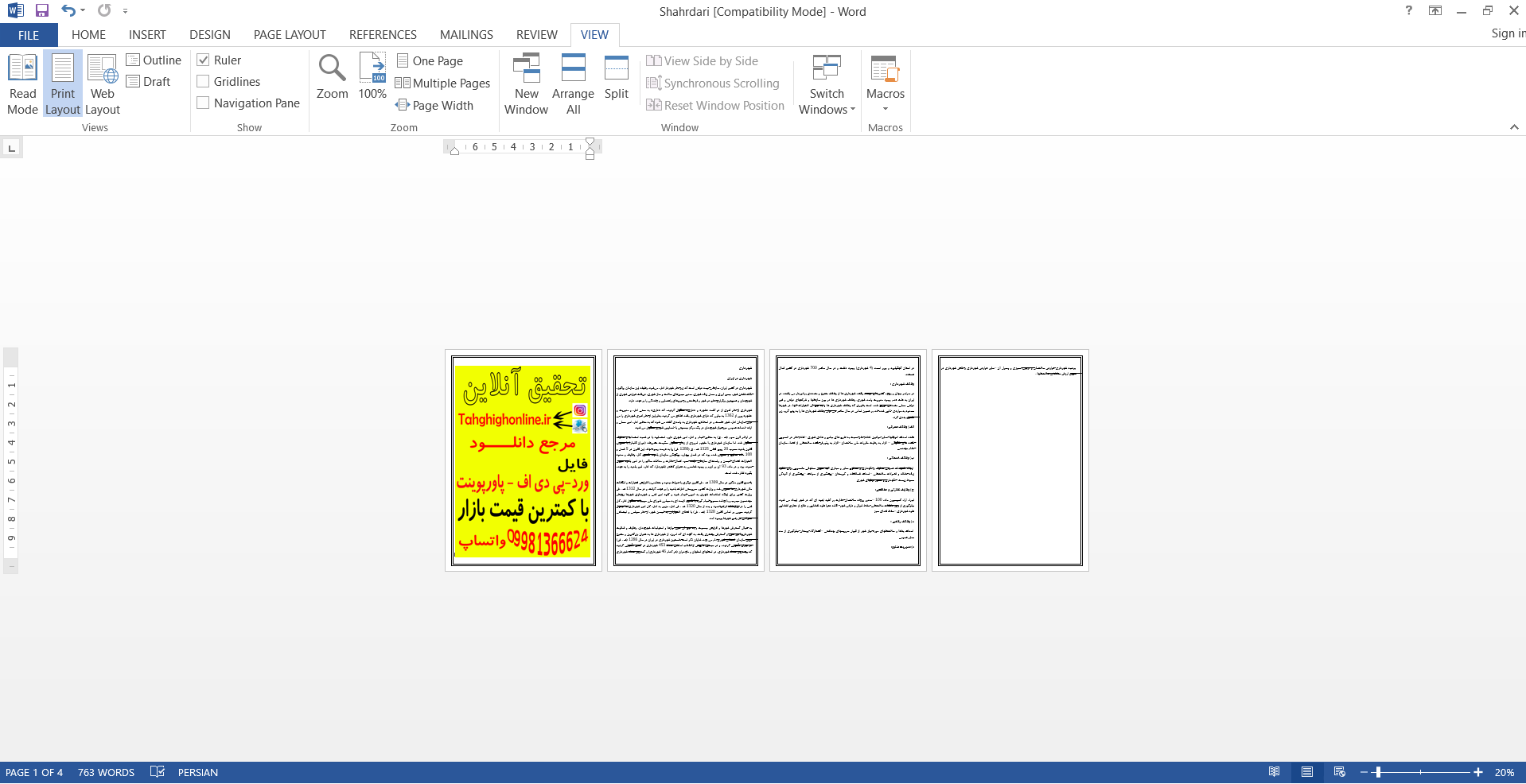This screenshot has height=784, width=1526.
Task: Open the REFERENCES tab
Action: tap(383, 35)
